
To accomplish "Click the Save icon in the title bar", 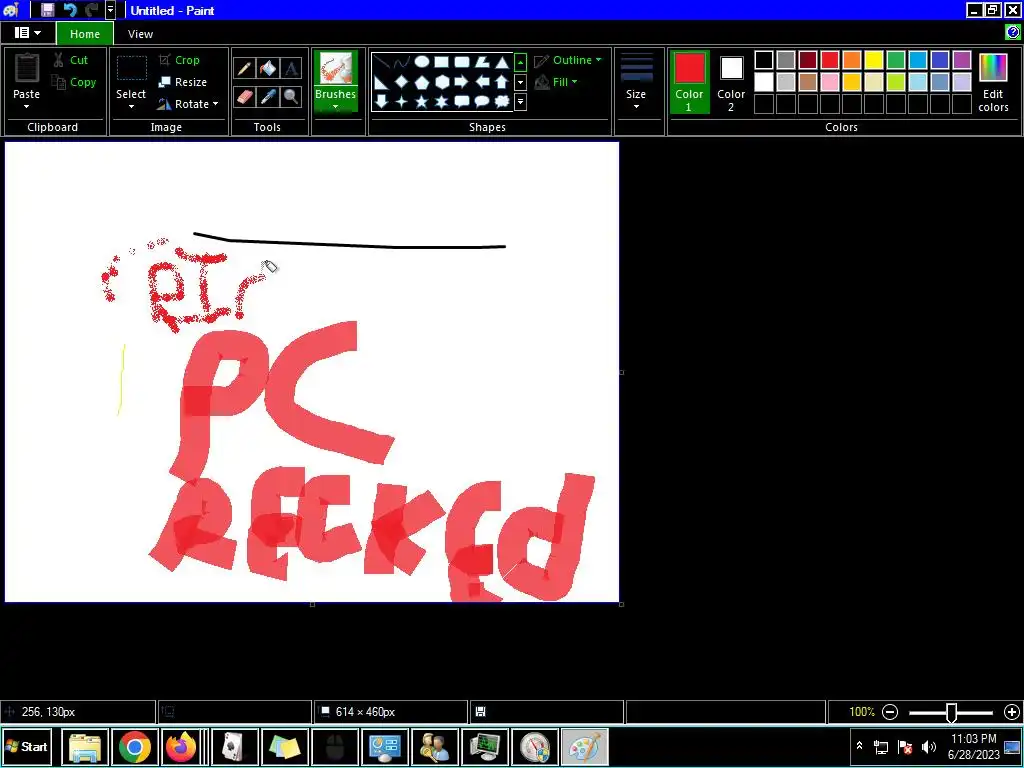I will [47, 10].
